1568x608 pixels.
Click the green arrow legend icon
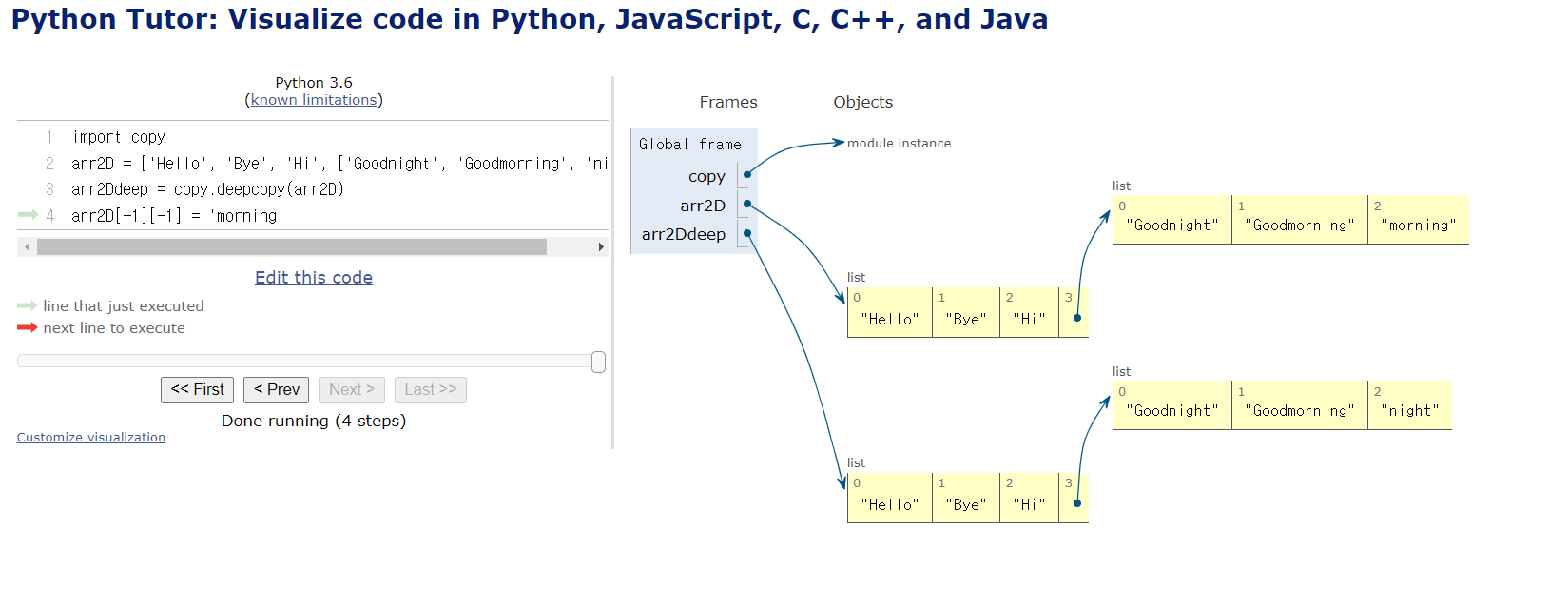click(x=27, y=305)
